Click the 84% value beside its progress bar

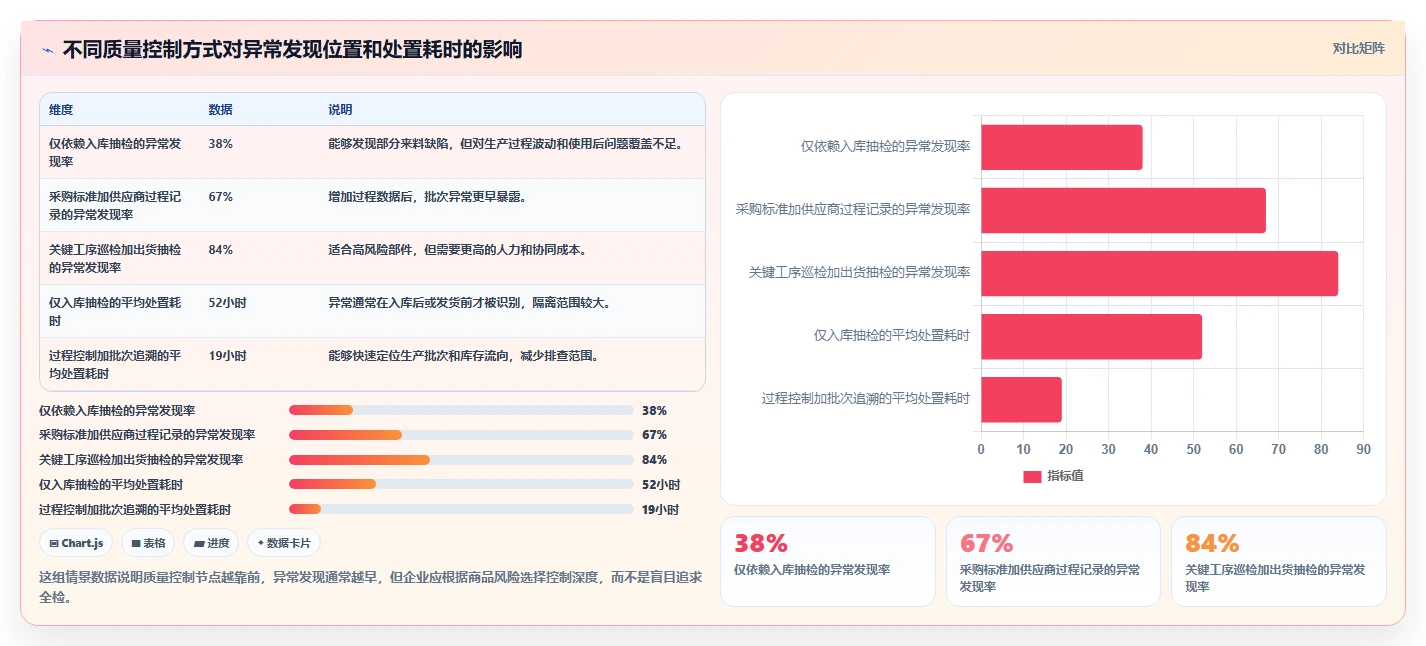[x=654, y=460]
